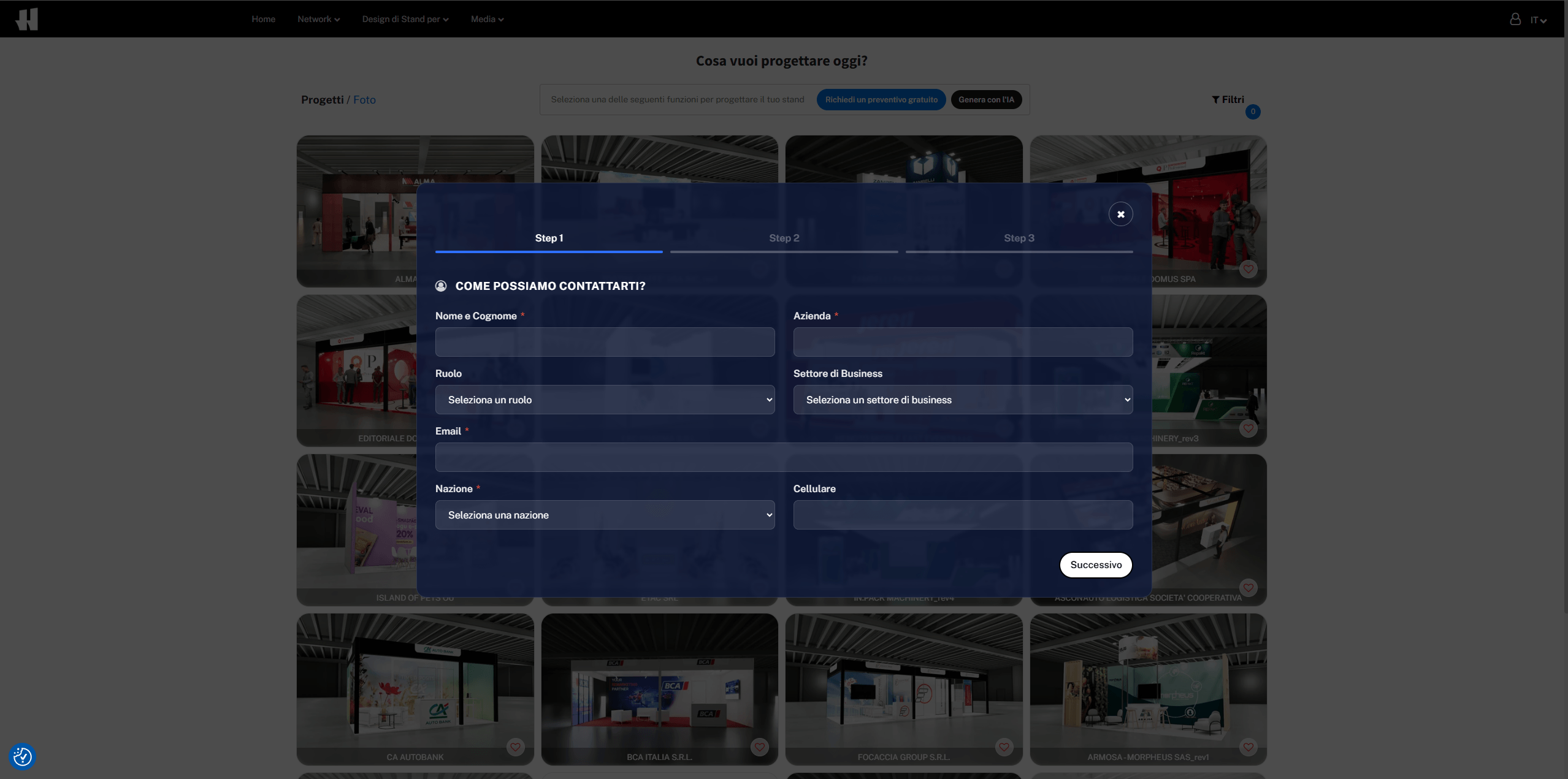
Task: Close the contact form dialog
Action: tap(1120, 214)
